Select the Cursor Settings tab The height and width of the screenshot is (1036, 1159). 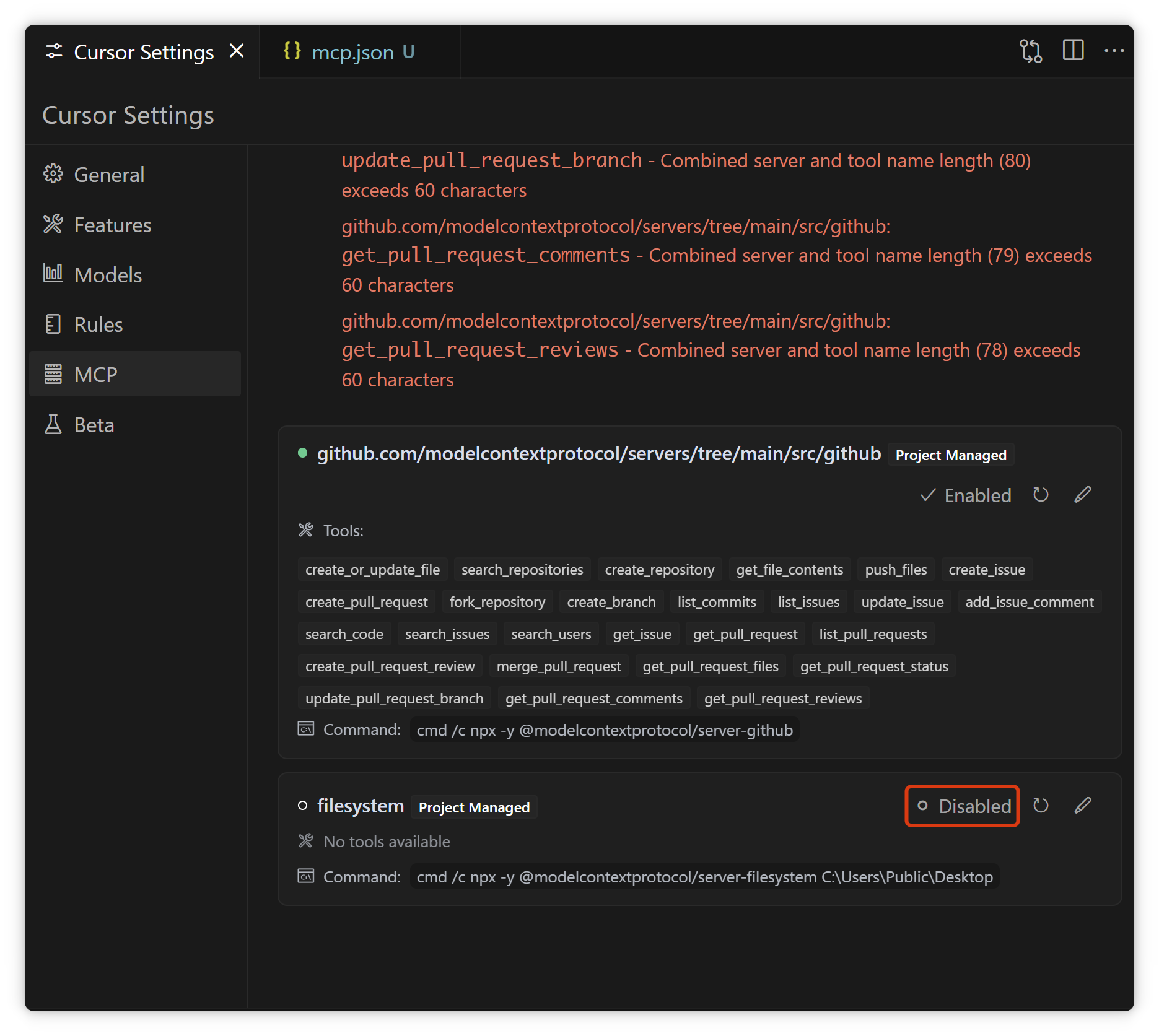[x=143, y=53]
